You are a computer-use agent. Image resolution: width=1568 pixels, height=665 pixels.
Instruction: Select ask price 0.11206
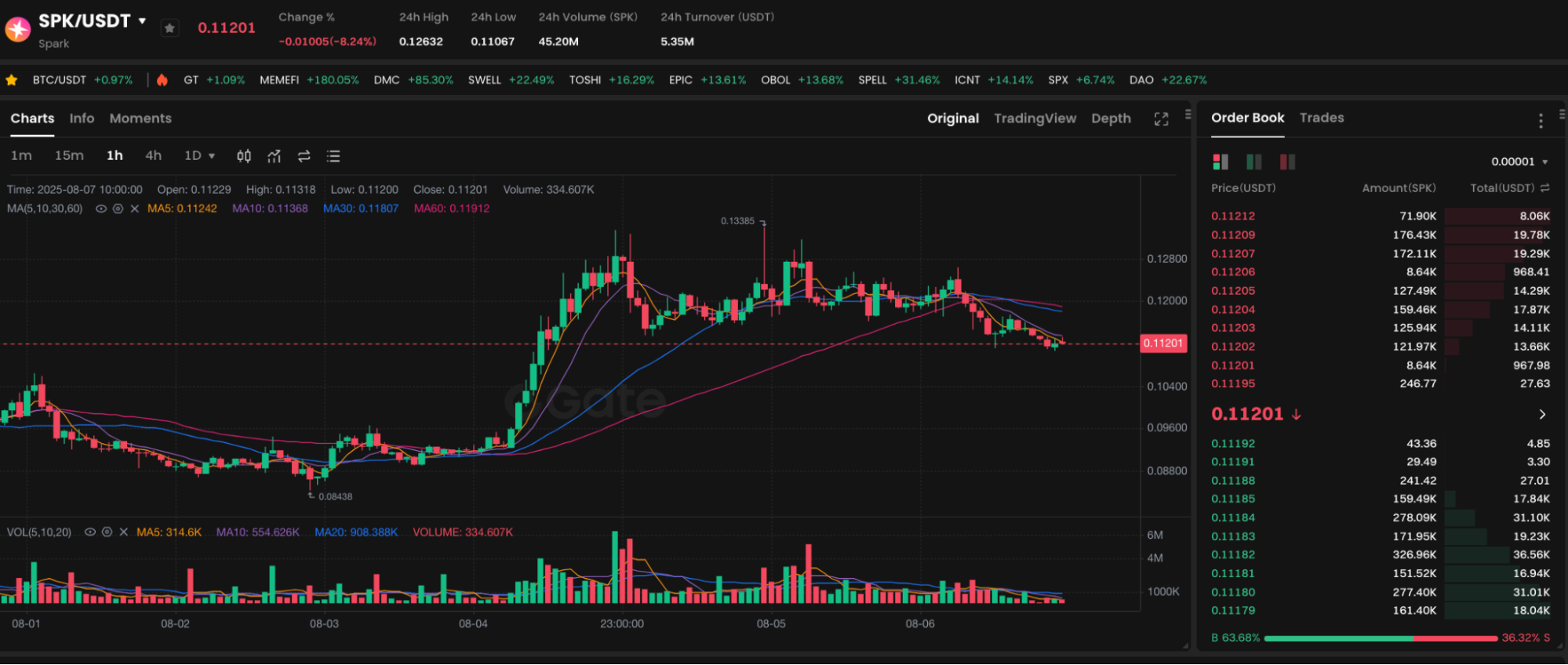pyautogui.click(x=1232, y=271)
